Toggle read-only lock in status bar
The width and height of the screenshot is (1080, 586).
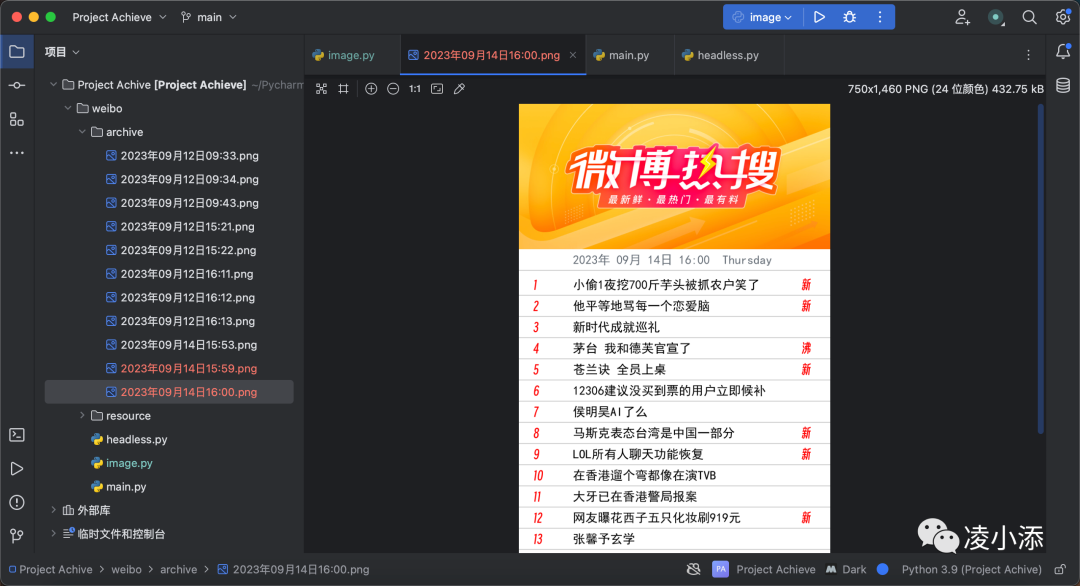(1060, 569)
